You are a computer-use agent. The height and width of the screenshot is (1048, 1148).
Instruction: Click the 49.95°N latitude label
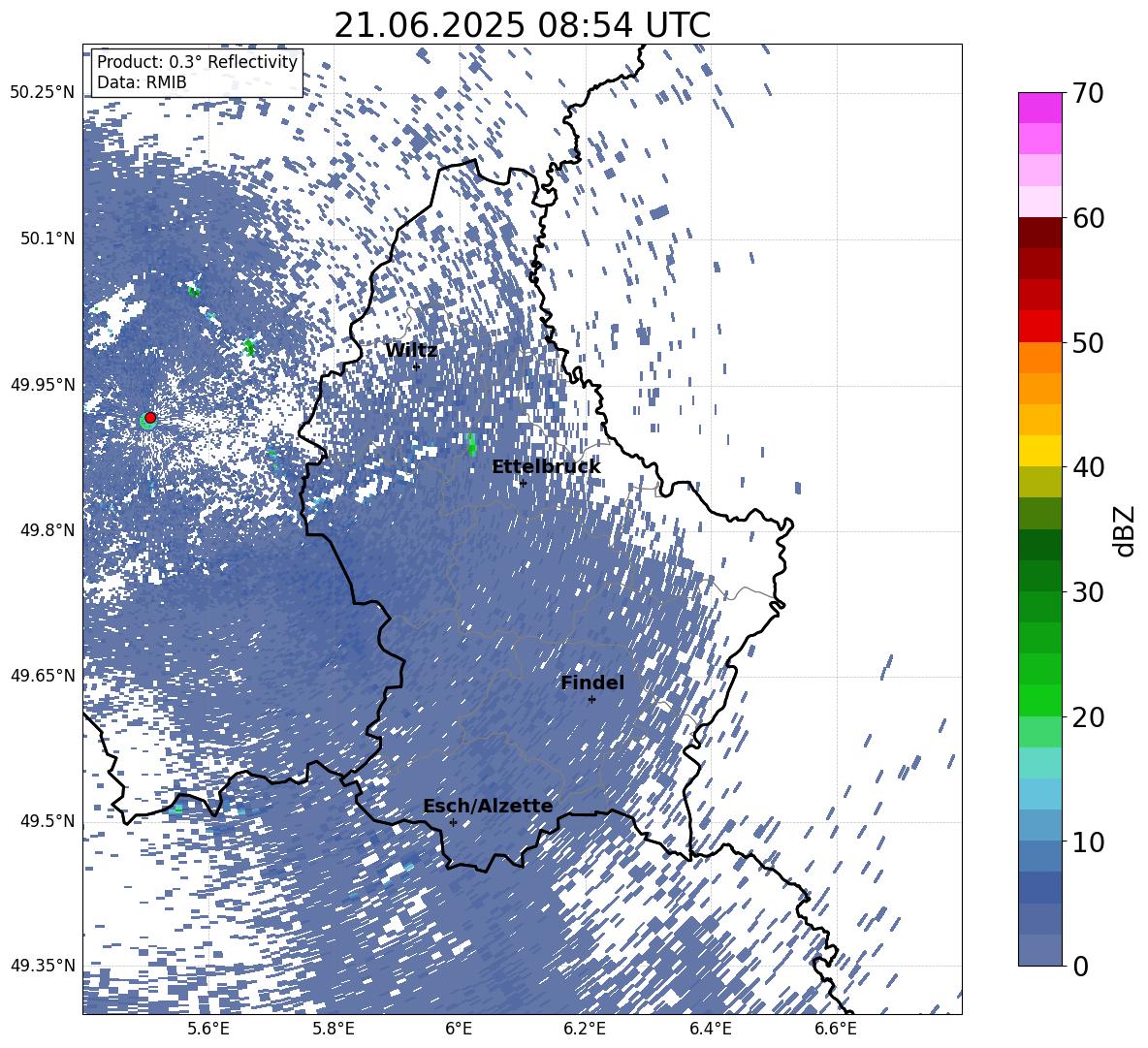coord(43,385)
